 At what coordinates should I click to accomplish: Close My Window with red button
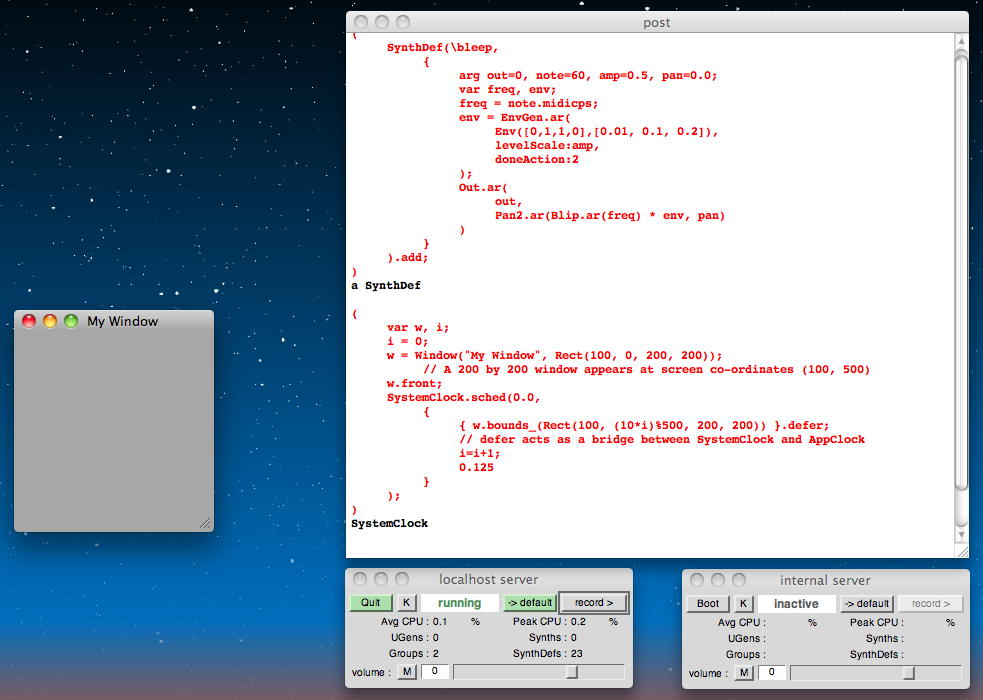pyautogui.click(x=29, y=321)
